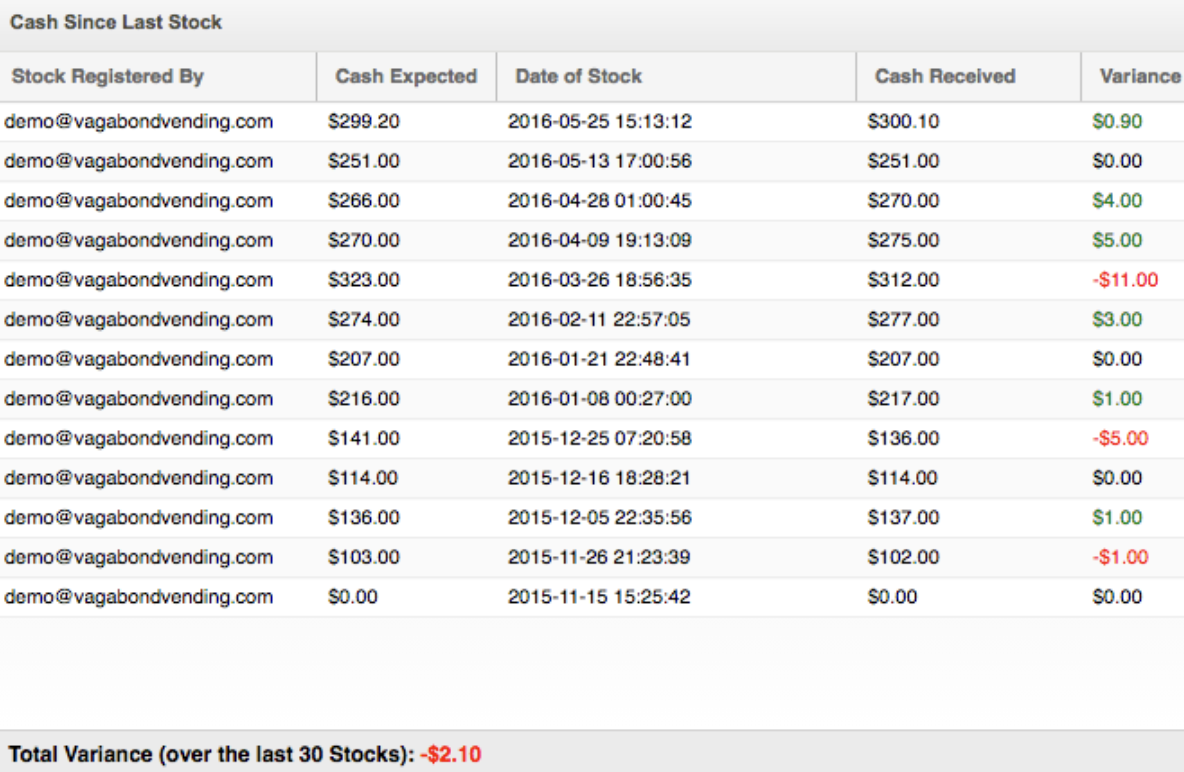Click Cash Expected value $251.00
Viewport: 1184px width, 772px height.
pos(363,161)
